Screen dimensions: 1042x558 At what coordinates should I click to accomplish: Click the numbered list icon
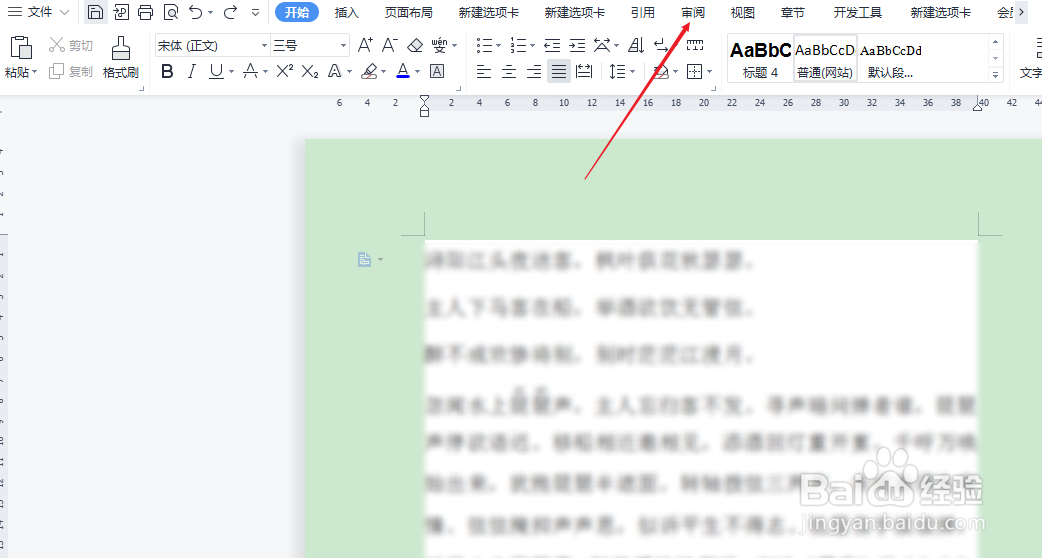518,45
